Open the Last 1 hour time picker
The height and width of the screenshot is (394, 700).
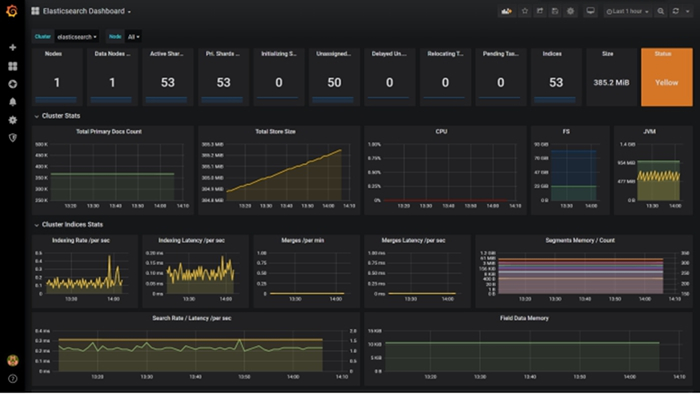[x=627, y=11]
